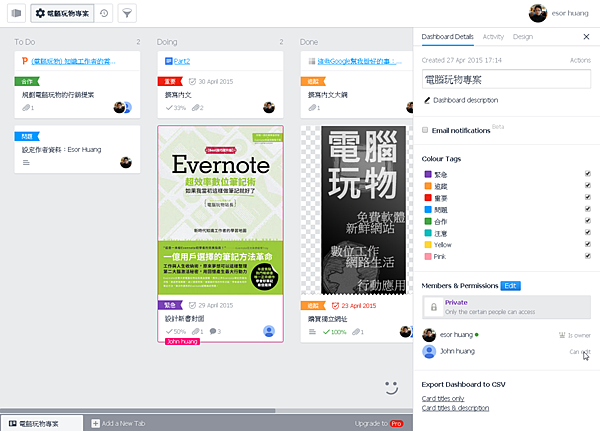The width and height of the screenshot is (600, 431).
Task: Click the teal colour tag swatch
Action: click(428, 233)
